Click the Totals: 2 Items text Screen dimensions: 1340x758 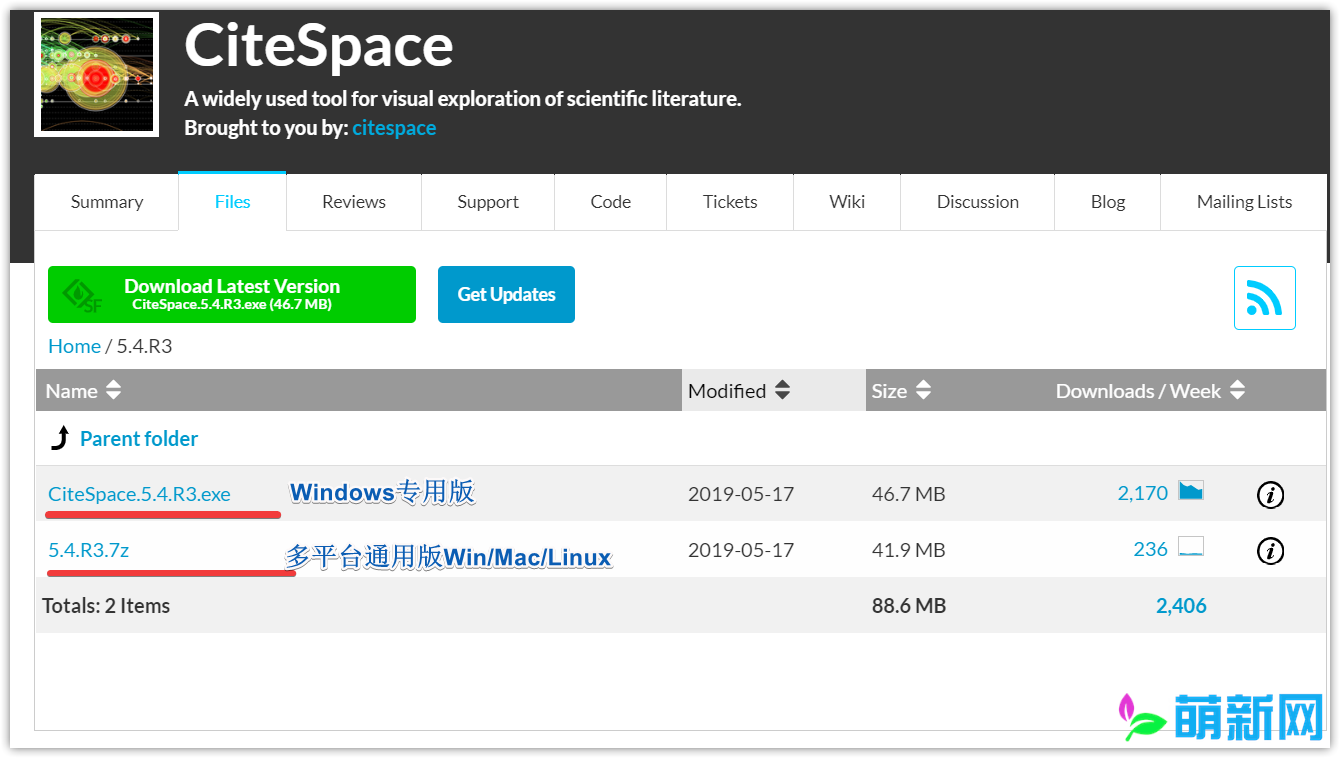[x=106, y=606]
